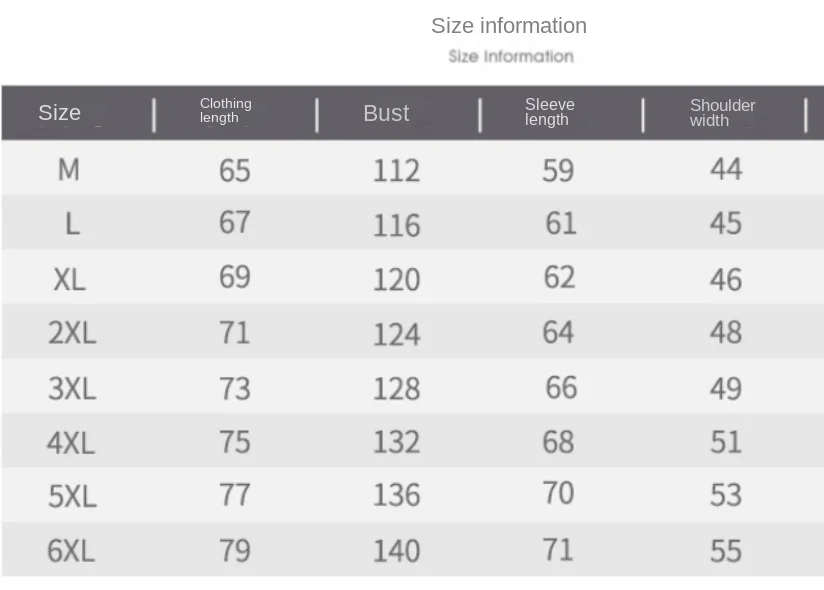
Task: Click the gray 'Size Information' subtitle text
Action: pyautogui.click(x=511, y=56)
